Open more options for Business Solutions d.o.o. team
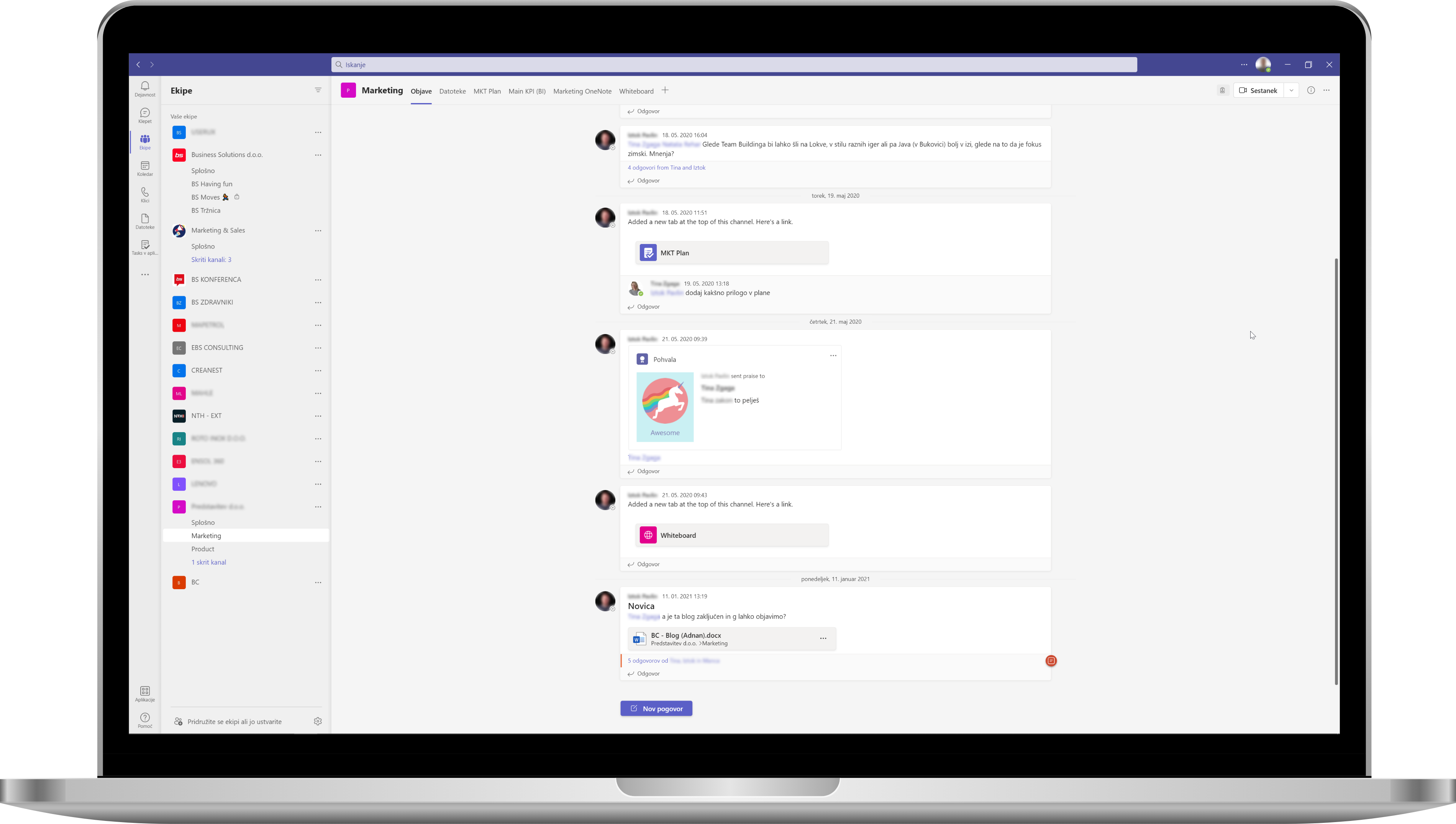1456x824 pixels. tap(318, 154)
